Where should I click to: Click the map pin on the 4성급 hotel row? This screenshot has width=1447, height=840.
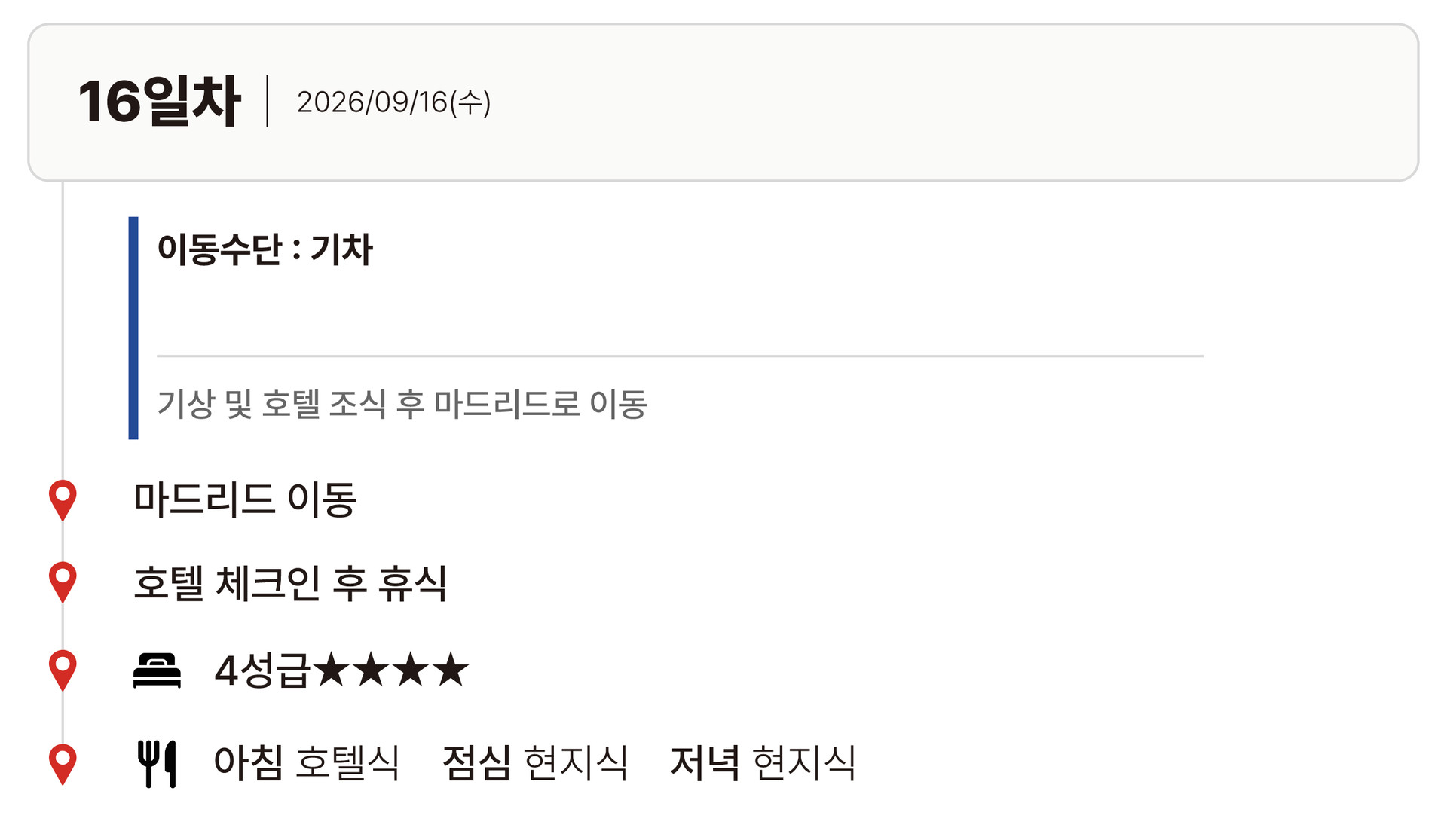[63, 669]
